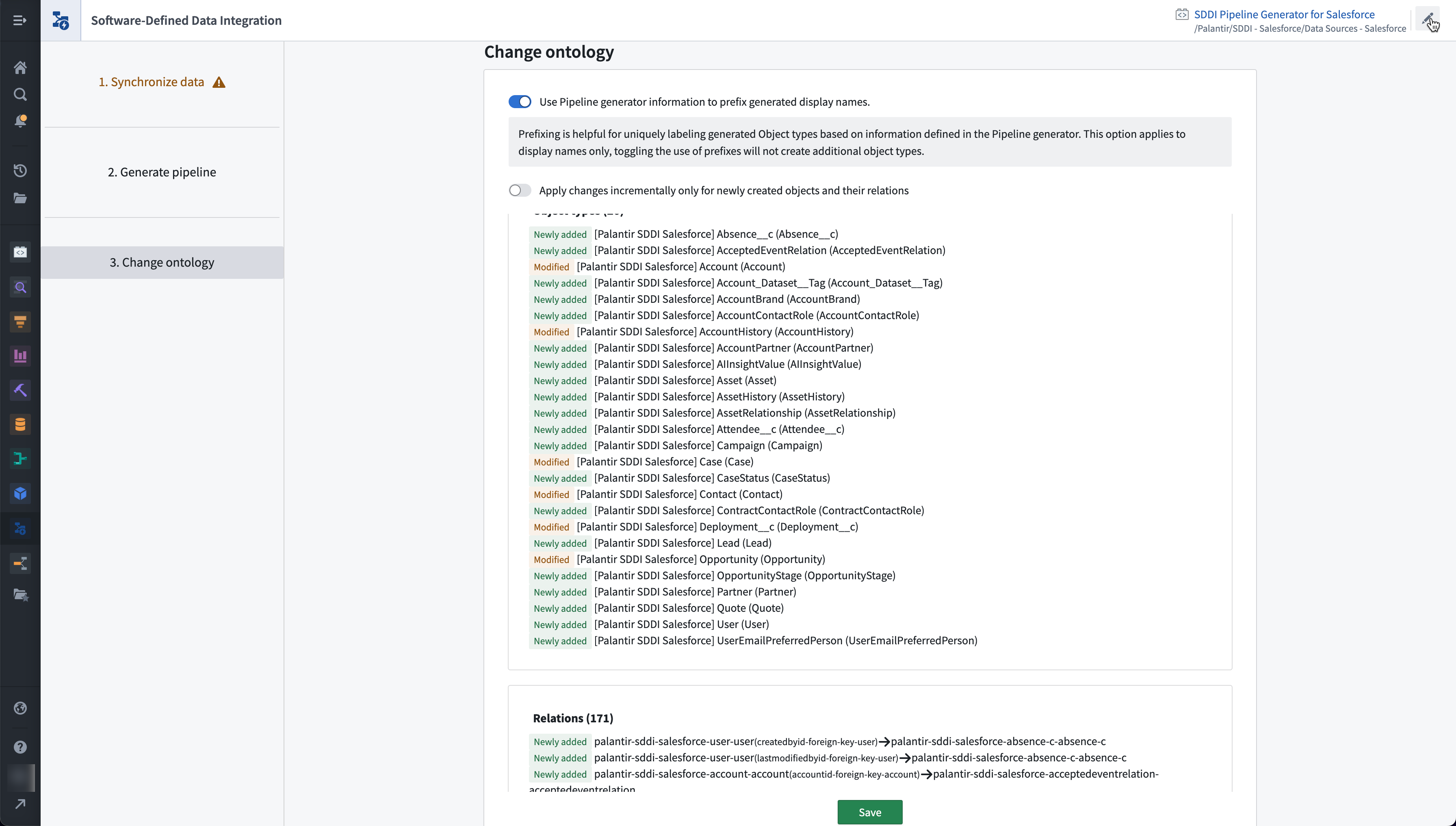Open the teal pipeline app icon

coord(20,459)
